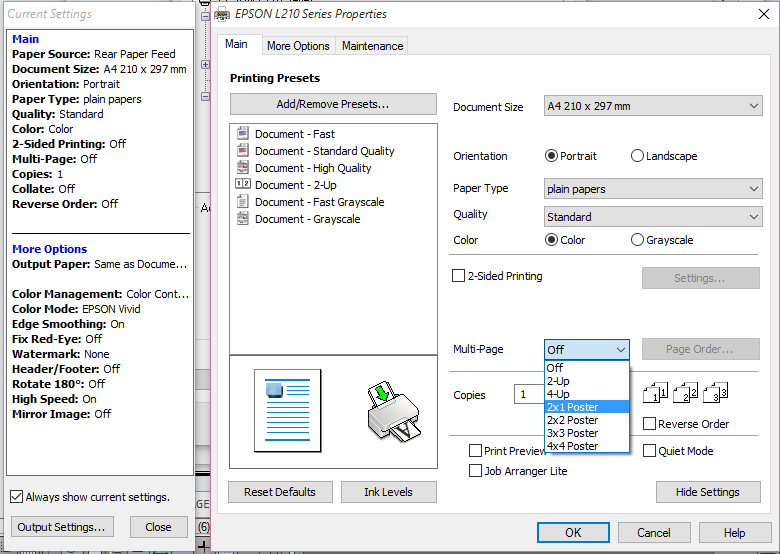Choose 2-Up in Multi-Page list
Viewport: 780px width, 554px height.
click(x=587, y=381)
